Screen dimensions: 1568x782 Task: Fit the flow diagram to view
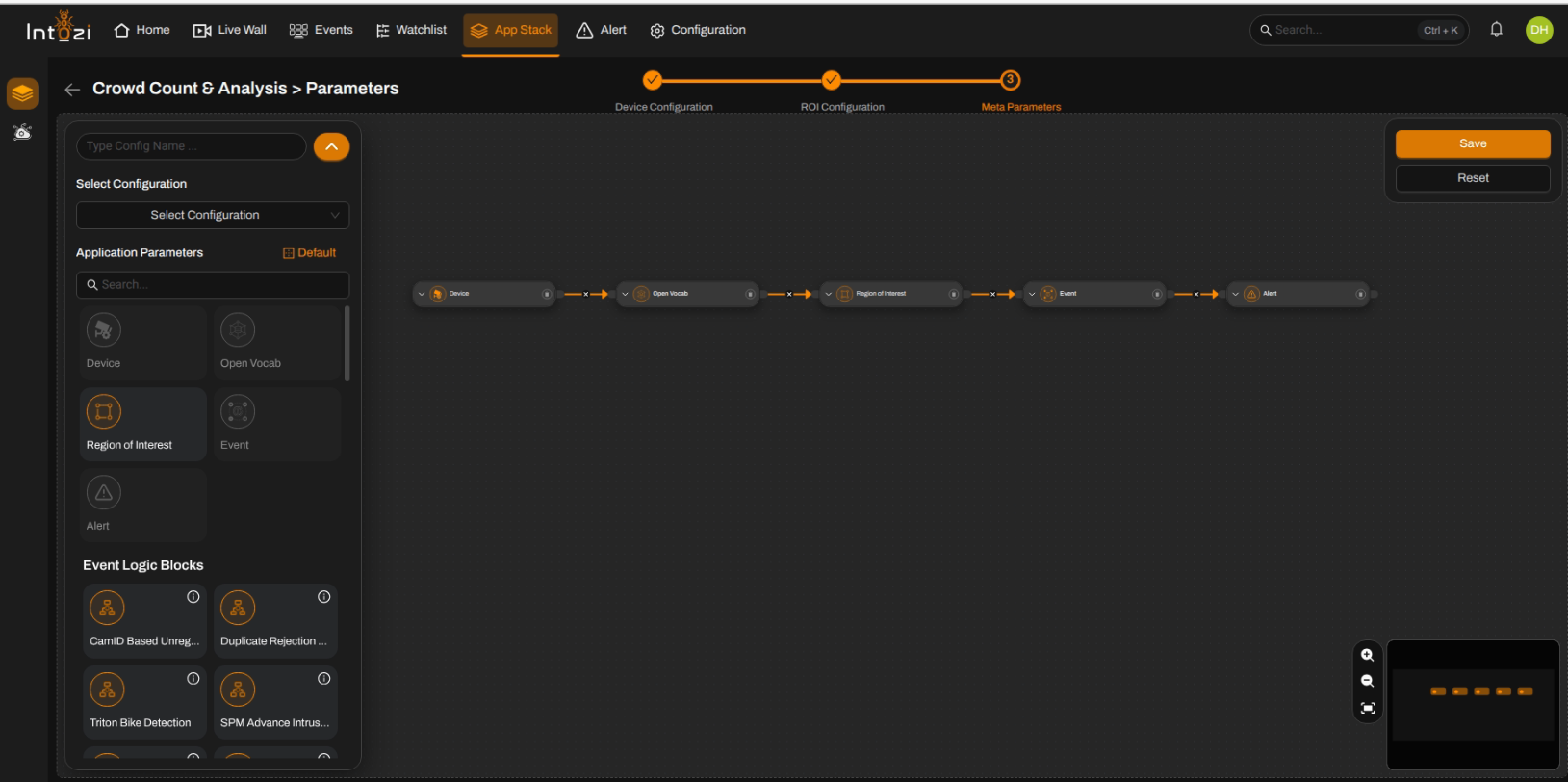tap(1367, 708)
